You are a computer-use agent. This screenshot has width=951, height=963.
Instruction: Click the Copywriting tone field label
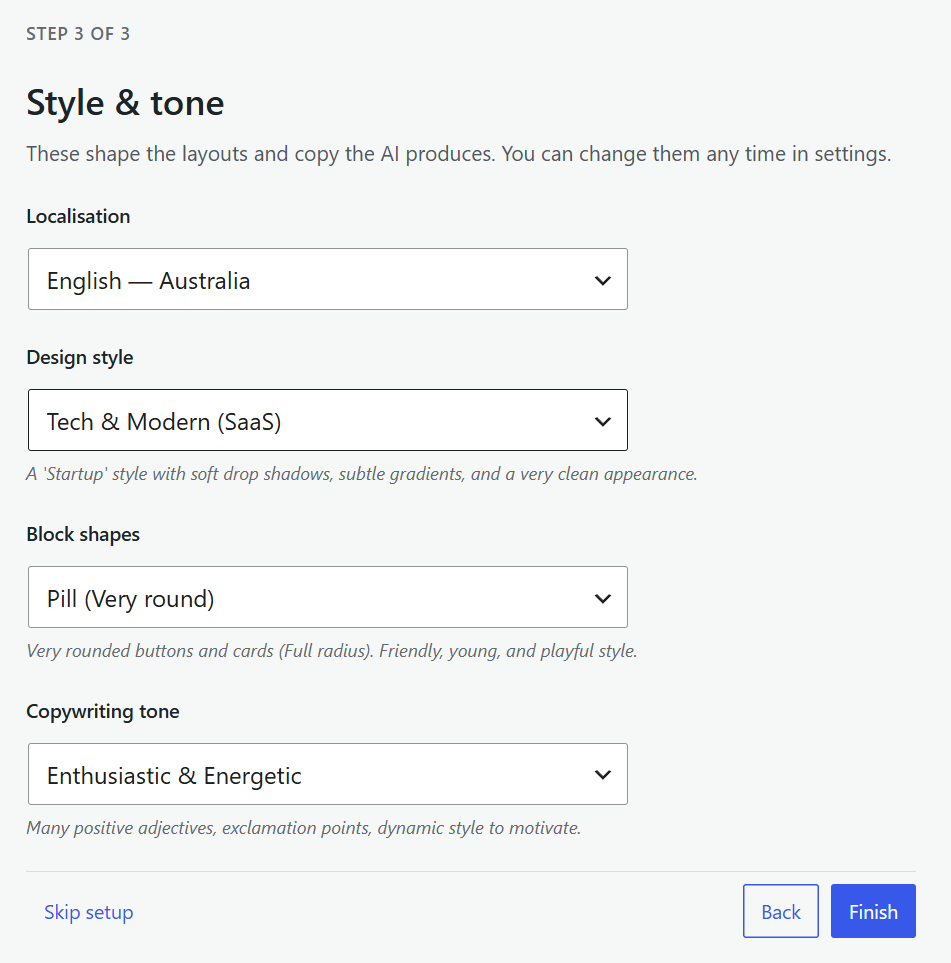pos(103,711)
